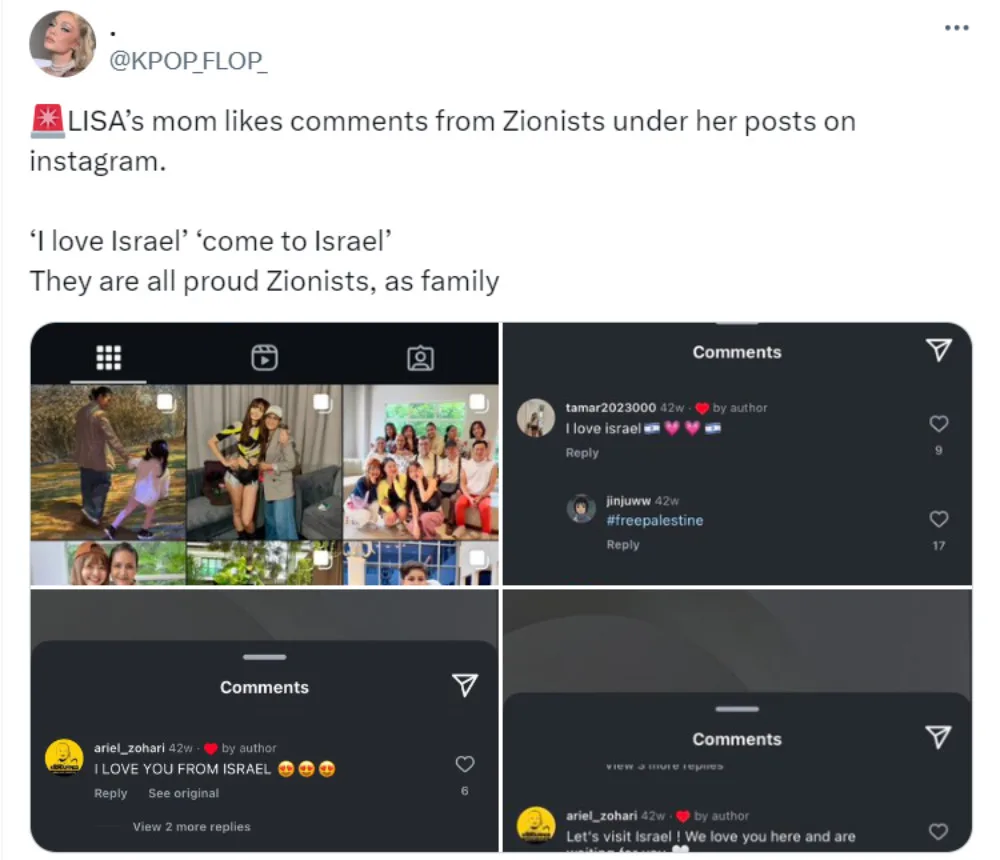The image size is (1000, 860).
Task: Click 'See original' under ariel_zohari's comment
Action: (183, 793)
